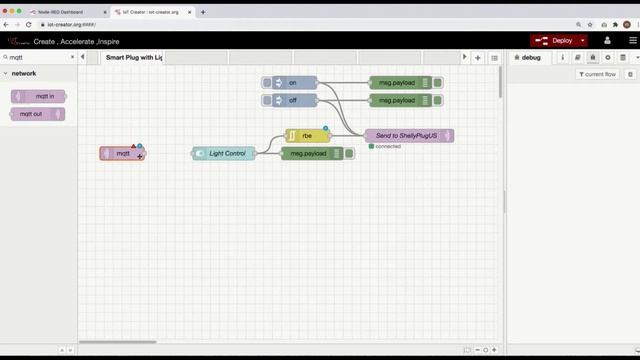
Task: Select debug node wired to off
Action: point(400,100)
